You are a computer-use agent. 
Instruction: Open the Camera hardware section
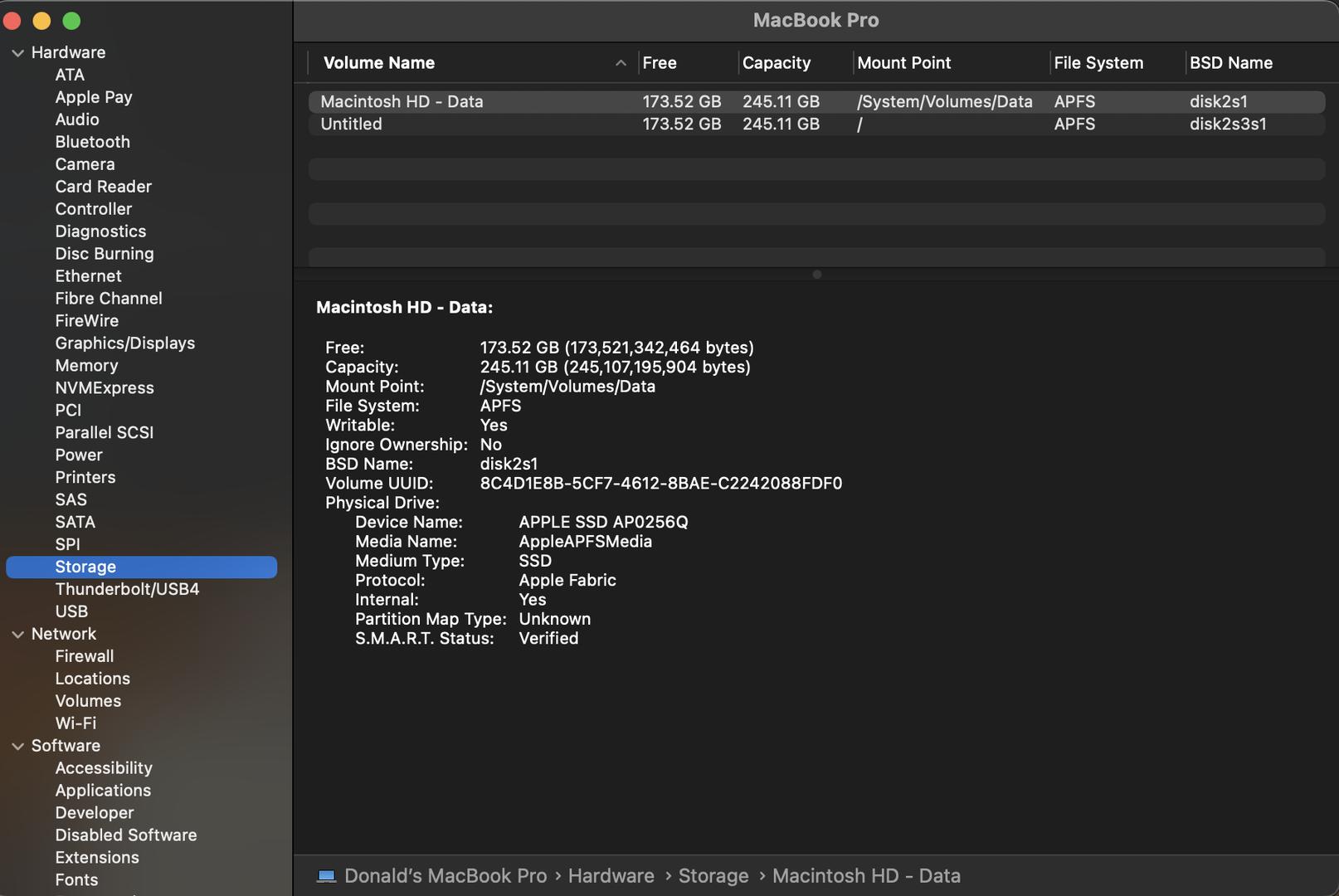pyautogui.click(x=85, y=164)
